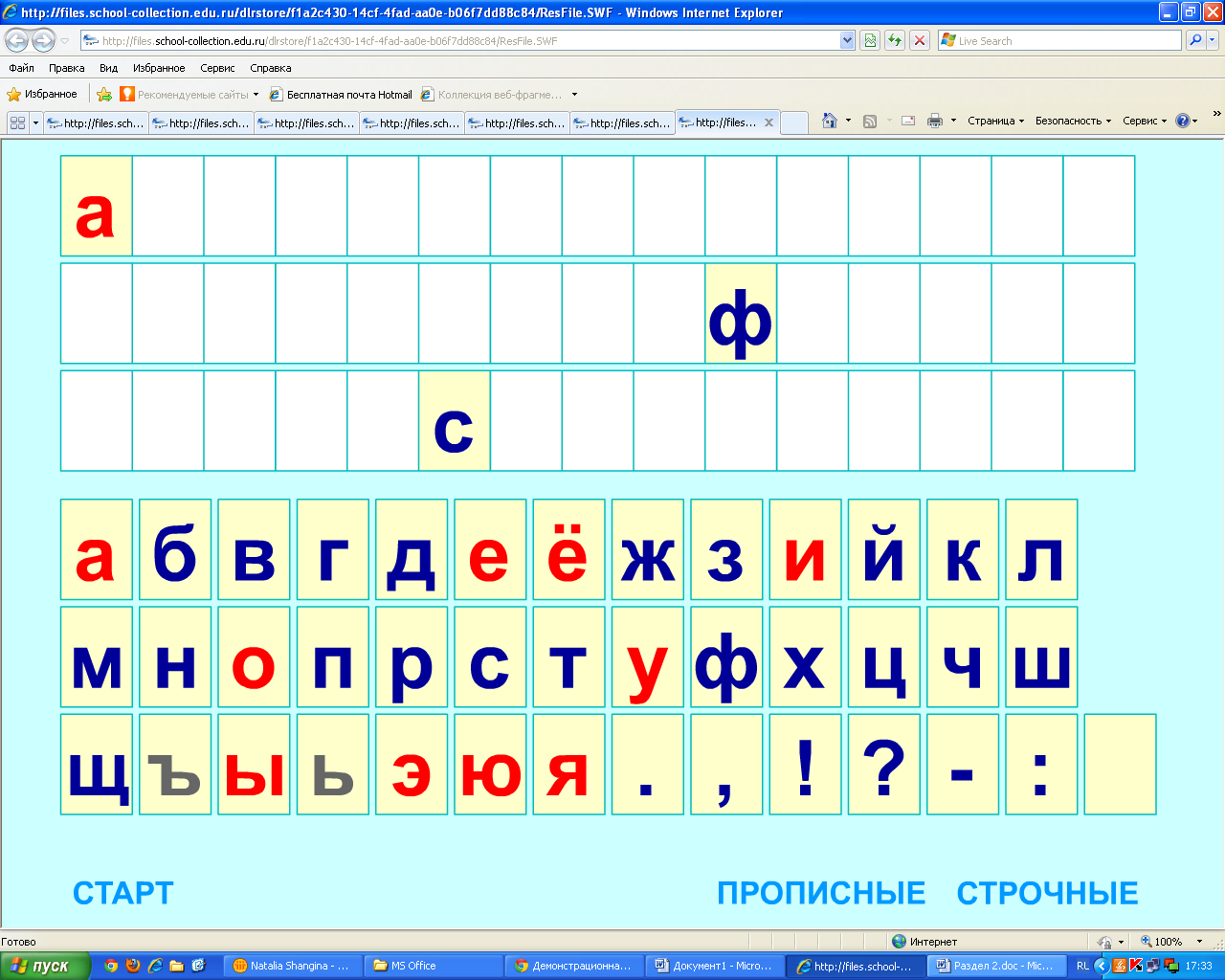The width and height of the screenshot is (1225, 980).
Task: Click the с cell in the grid
Action: click(455, 420)
